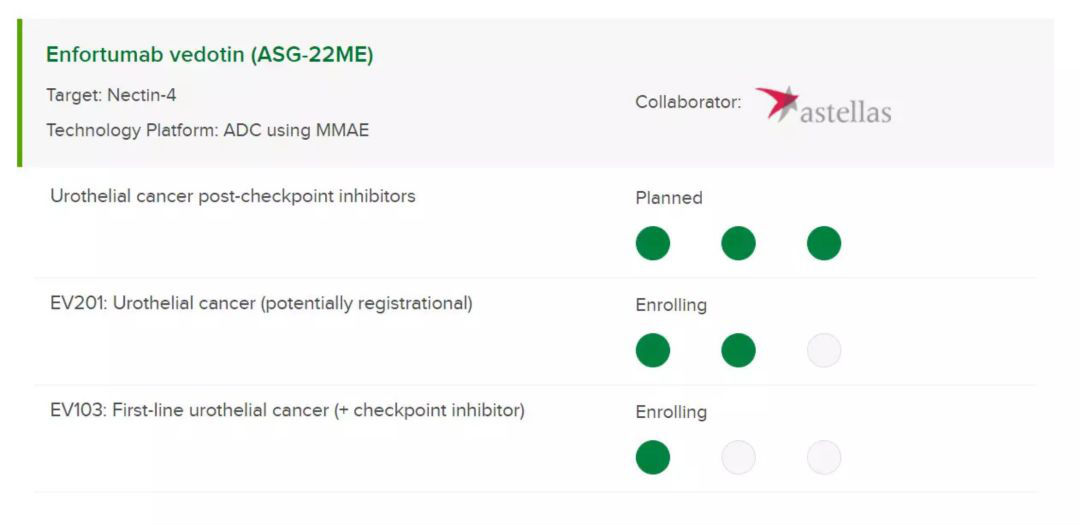
Task: Click empty third phase dot for EV201
Action: click(824, 350)
